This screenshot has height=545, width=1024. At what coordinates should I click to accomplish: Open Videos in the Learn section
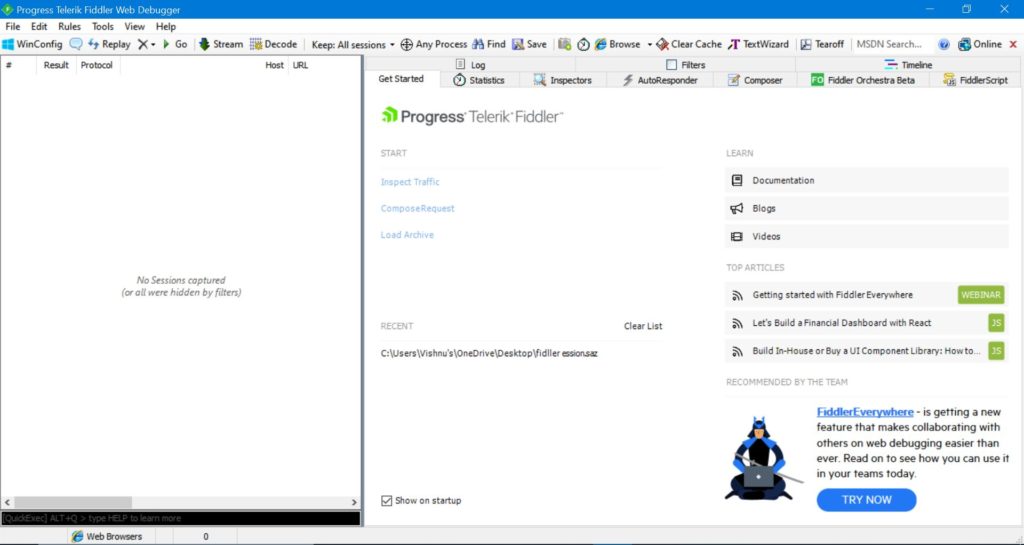click(x=867, y=236)
